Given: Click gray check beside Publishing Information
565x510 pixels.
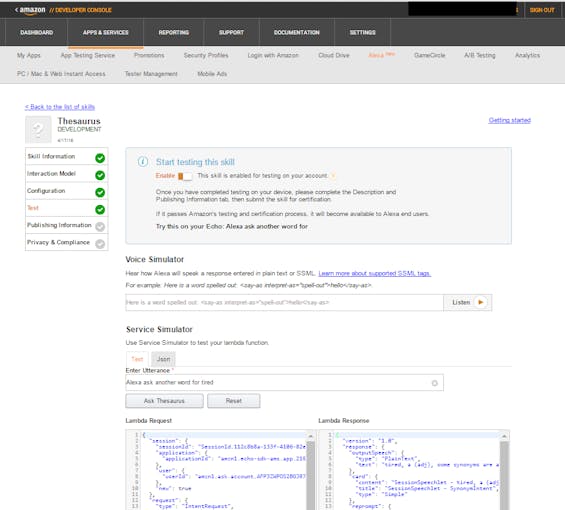Looking at the screenshot, I should click(100, 227).
